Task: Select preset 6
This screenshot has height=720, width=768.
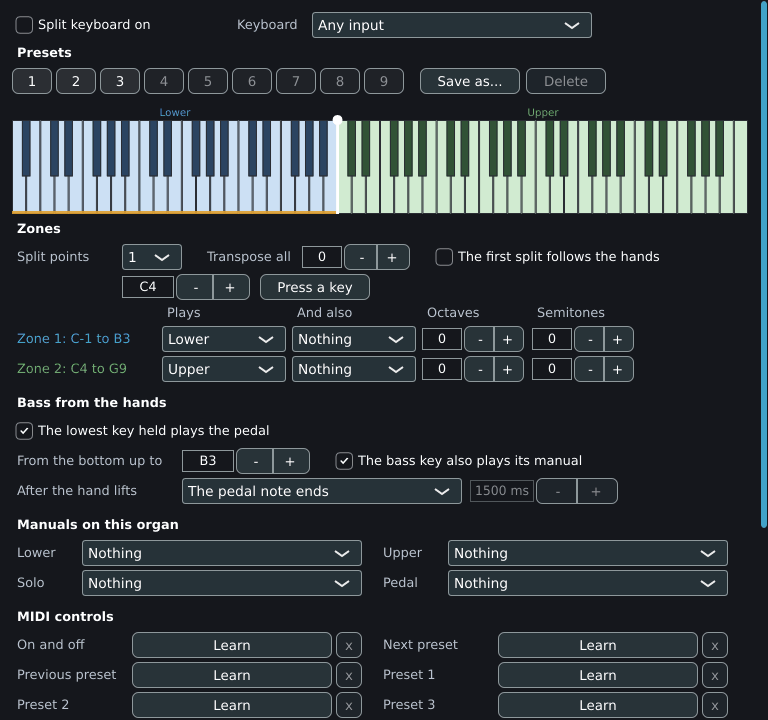Action: (252, 81)
